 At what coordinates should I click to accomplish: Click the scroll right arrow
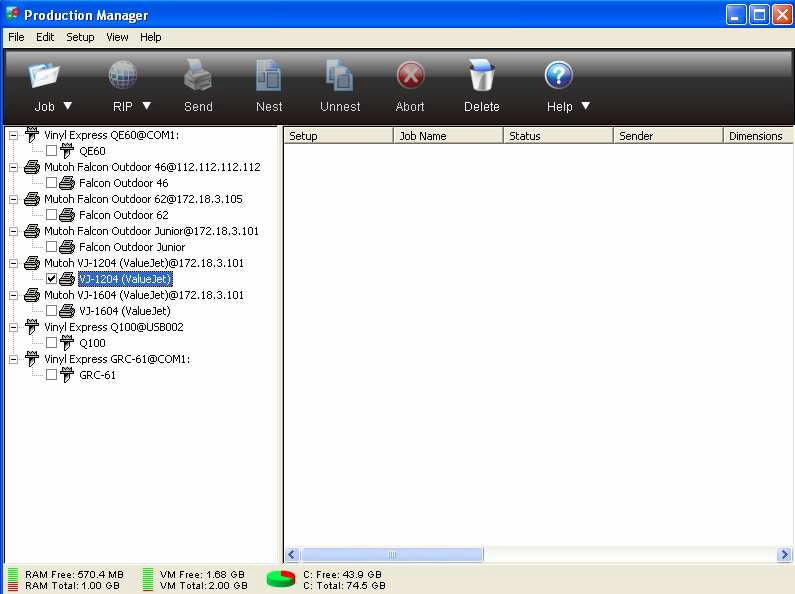coord(784,554)
